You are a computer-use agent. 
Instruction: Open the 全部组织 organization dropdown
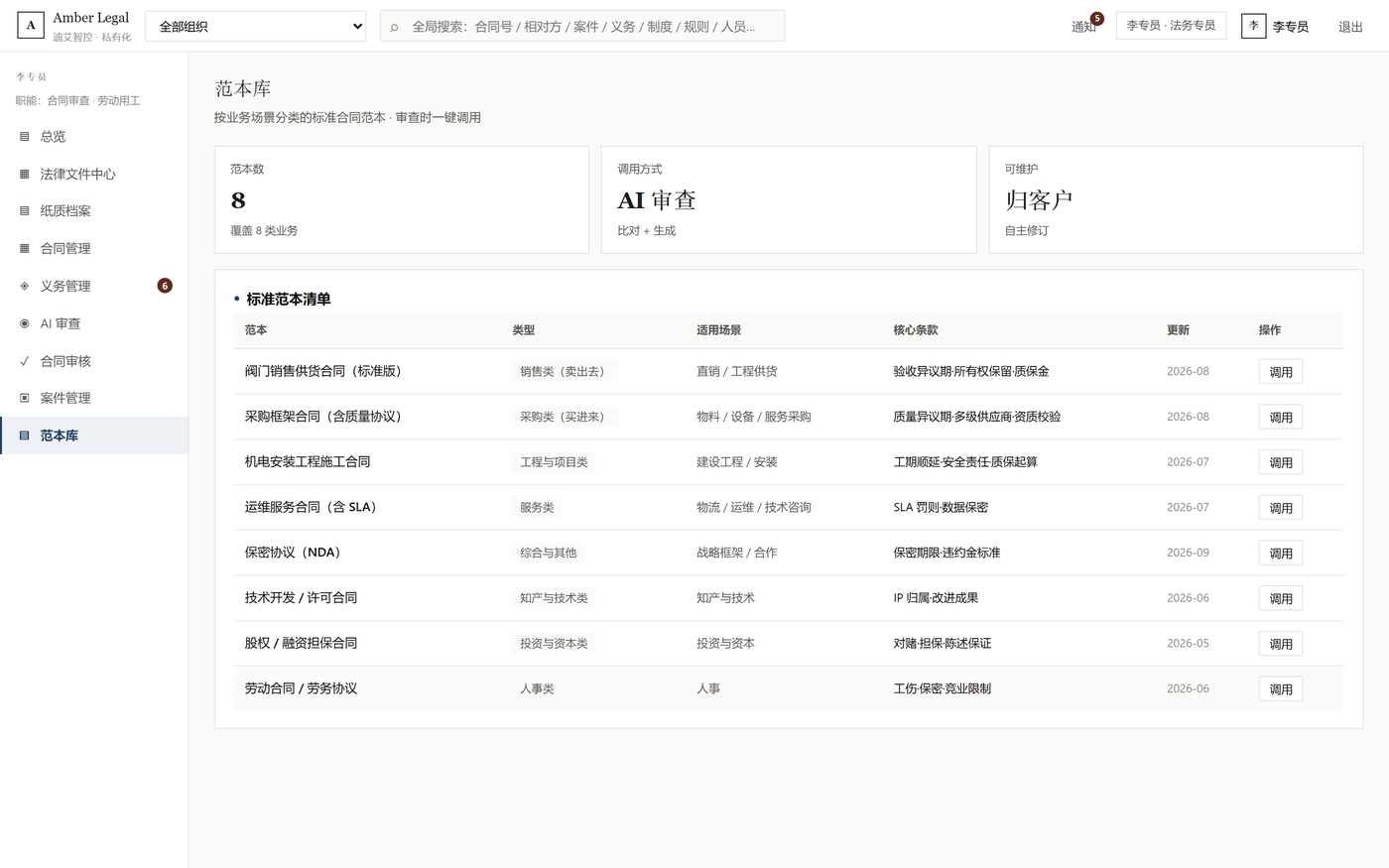pyautogui.click(x=256, y=26)
